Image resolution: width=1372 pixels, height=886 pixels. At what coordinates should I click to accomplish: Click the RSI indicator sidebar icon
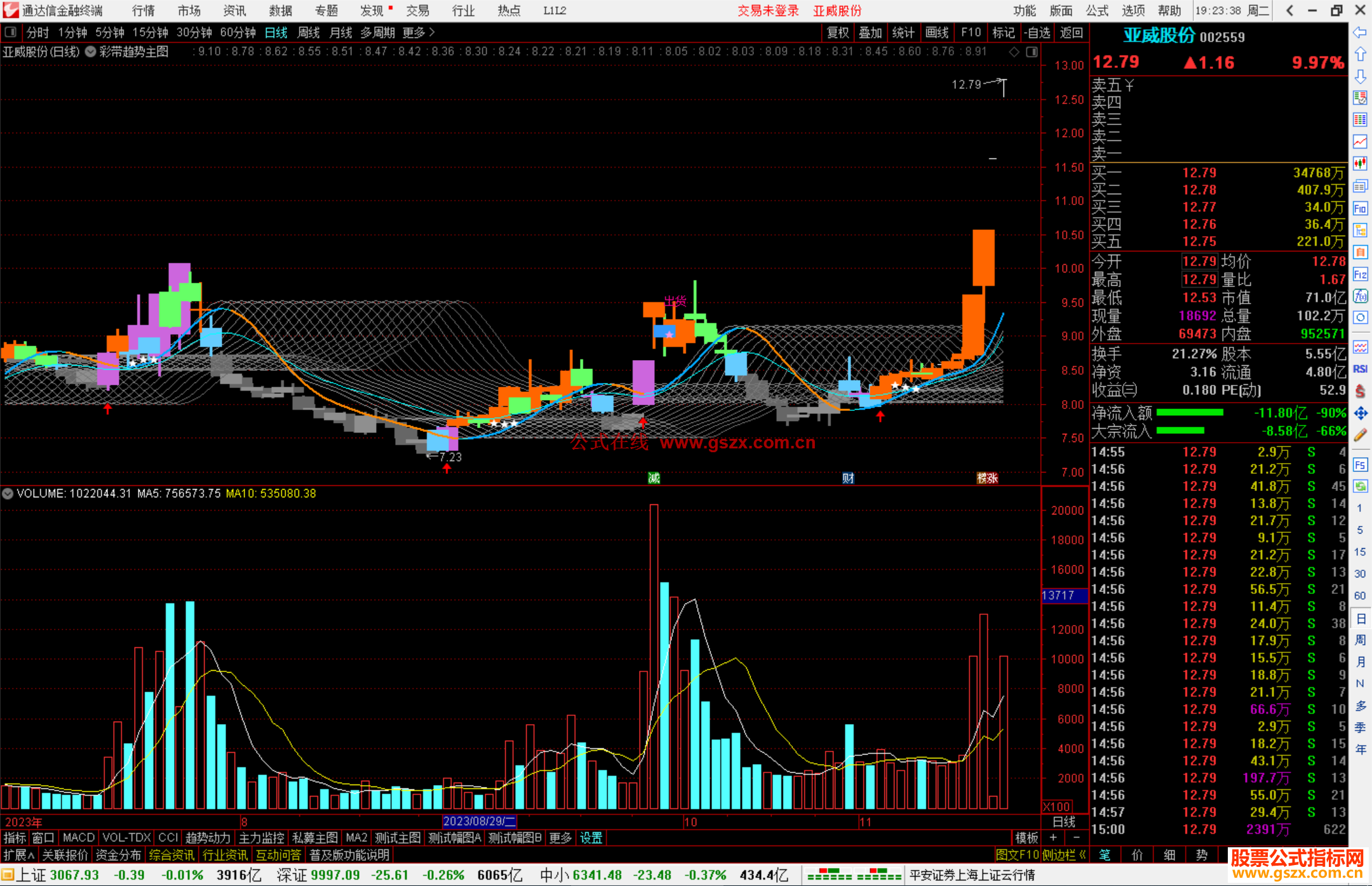(1360, 369)
